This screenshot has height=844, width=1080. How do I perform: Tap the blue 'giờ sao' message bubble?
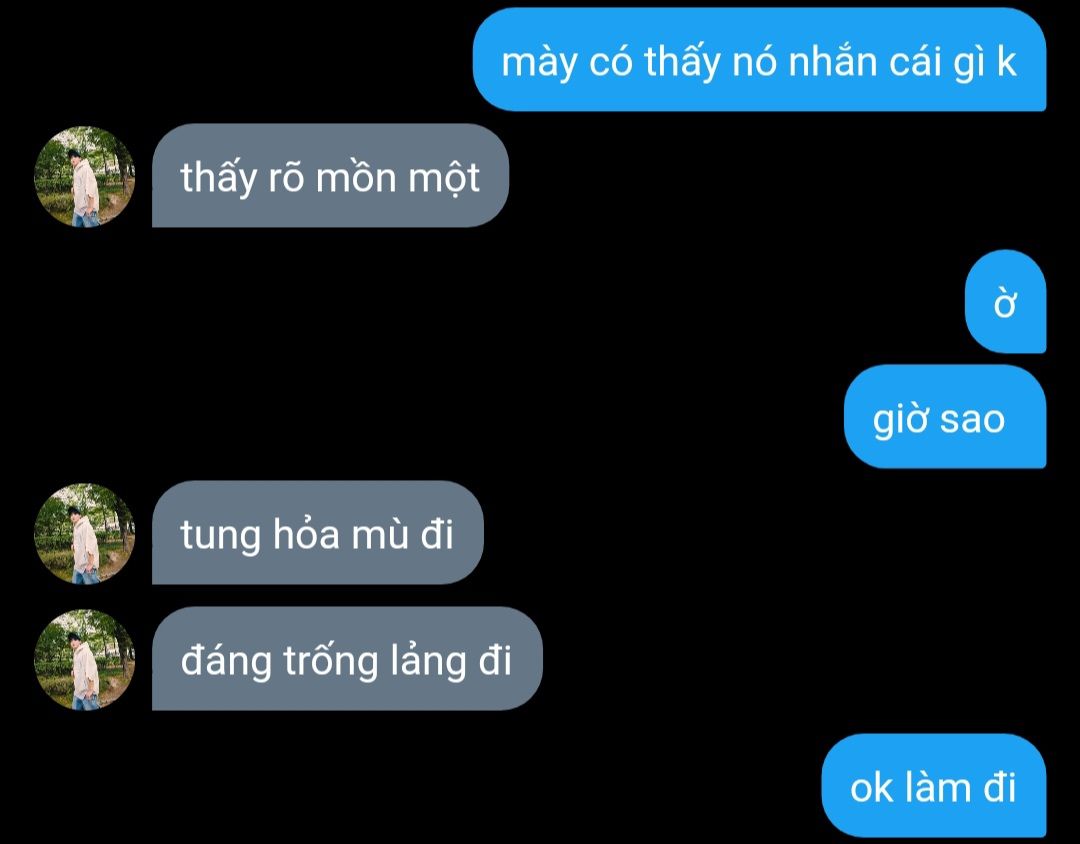point(945,417)
